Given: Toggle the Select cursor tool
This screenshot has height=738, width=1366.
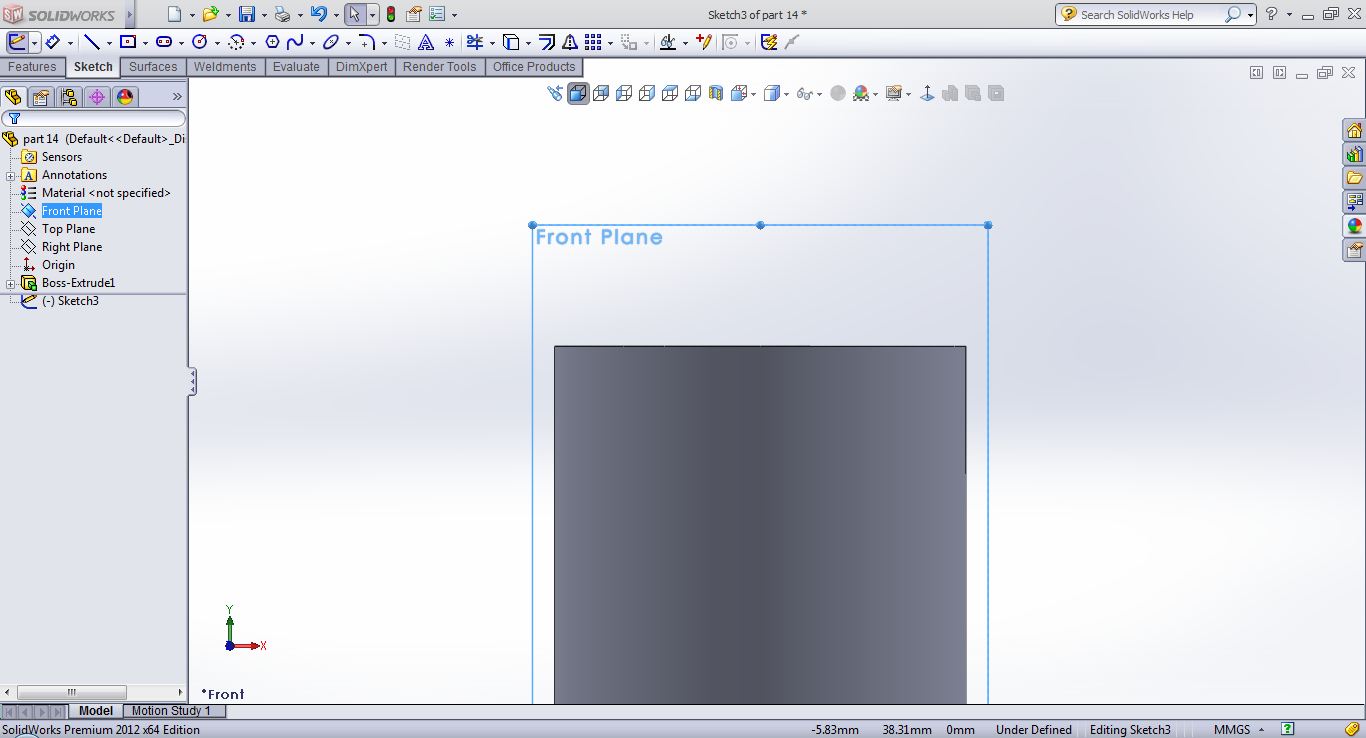Looking at the screenshot, I should (354, 14).
